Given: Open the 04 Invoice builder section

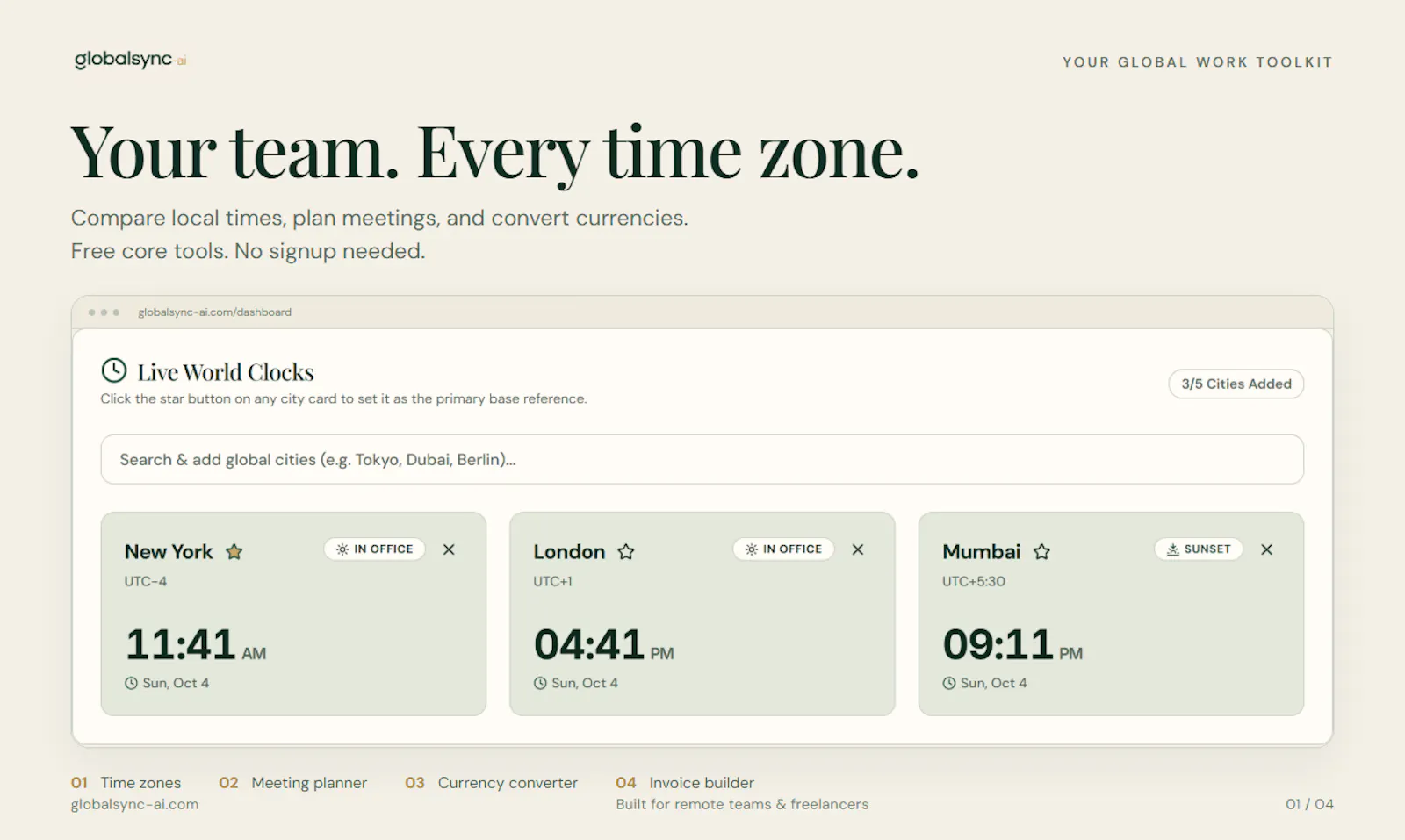Looking at the screenshot, I should 685,782.
